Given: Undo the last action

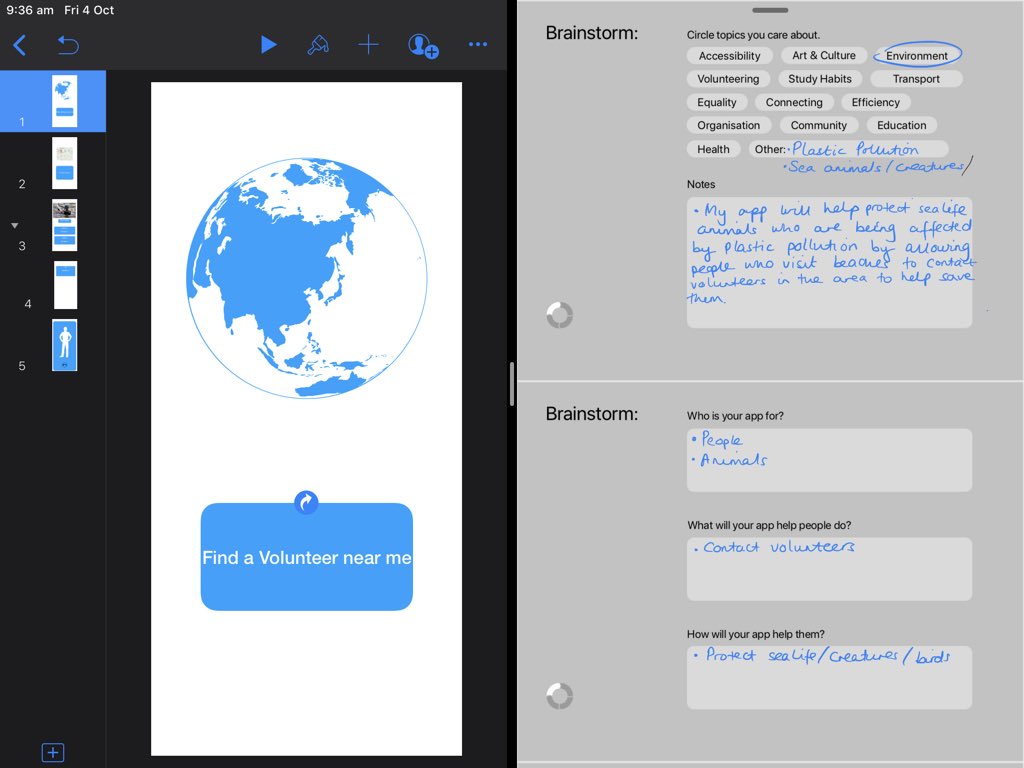Looking at the screenshot, I should coord(65,44).
